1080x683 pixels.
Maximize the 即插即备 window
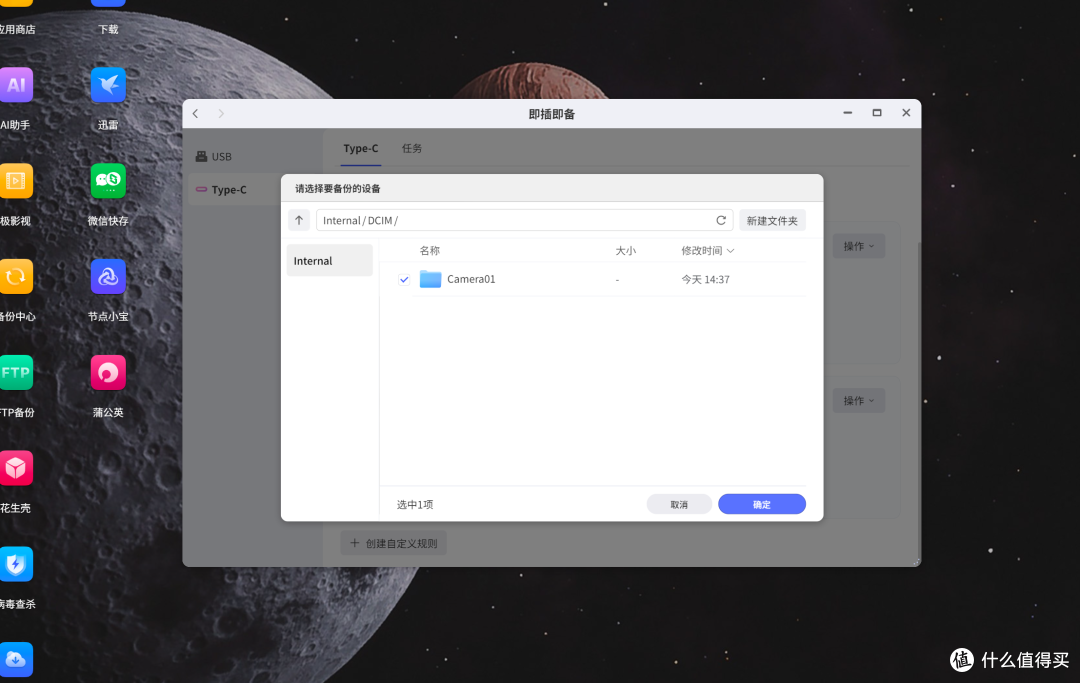pyautogui.click(x=877, y=113)
